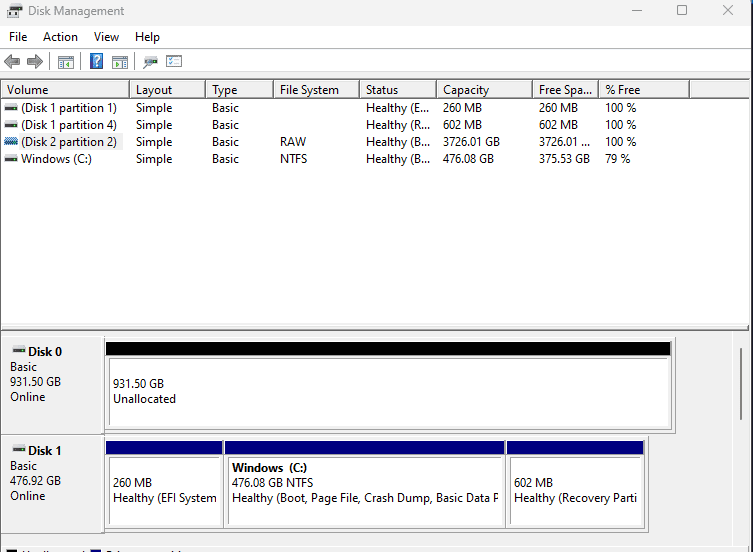Open the Action menu
The height and width of the screenshot is (552, 753).
click(60, 37)
